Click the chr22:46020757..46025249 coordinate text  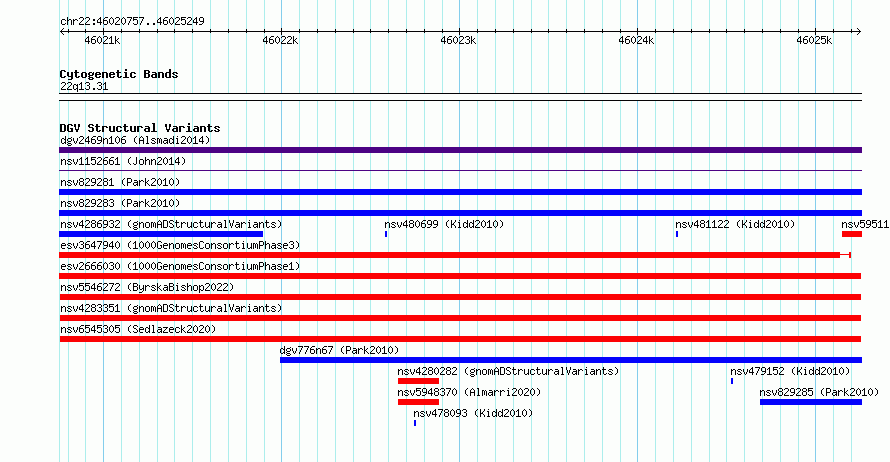(132, 21)
